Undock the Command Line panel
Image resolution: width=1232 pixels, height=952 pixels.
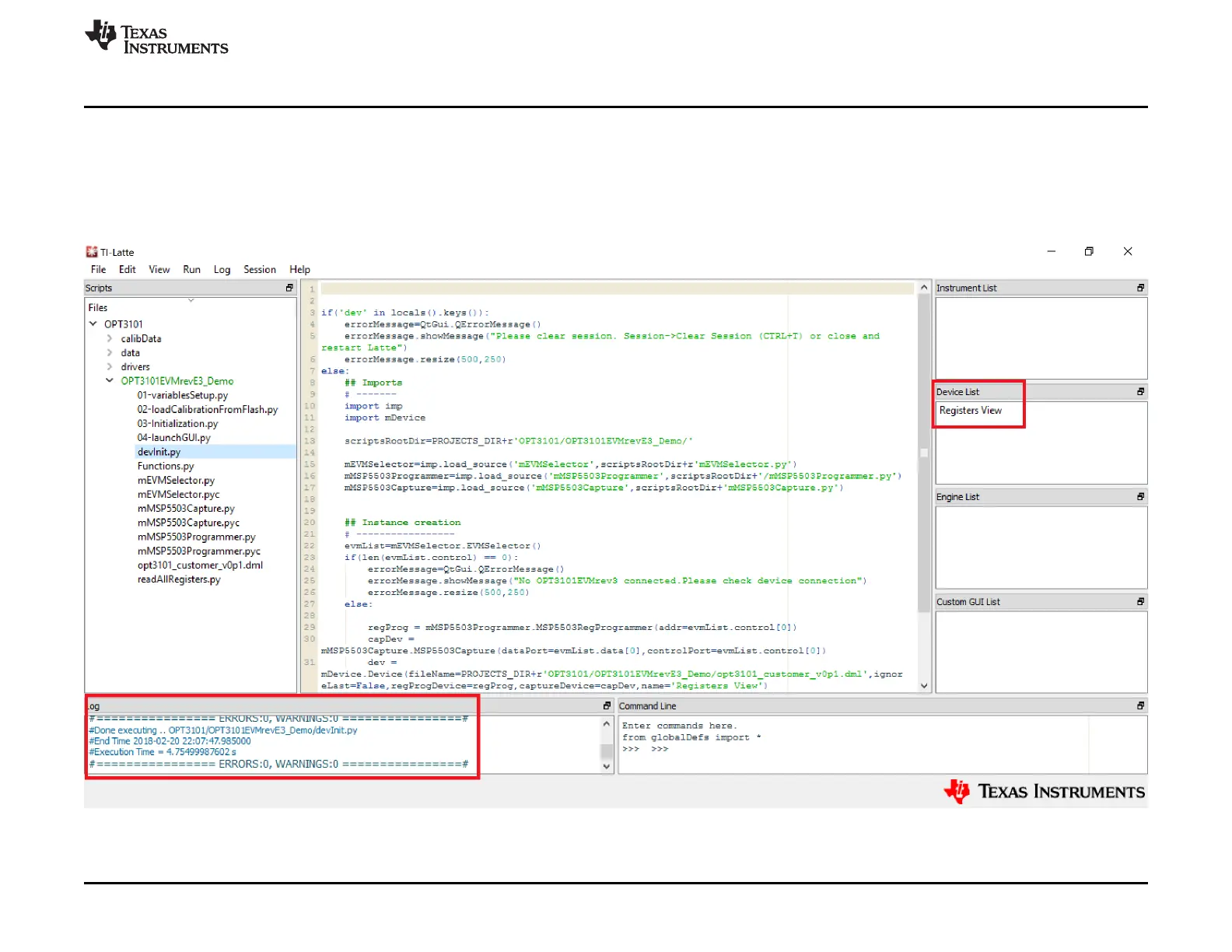(x=1140, y=706)
